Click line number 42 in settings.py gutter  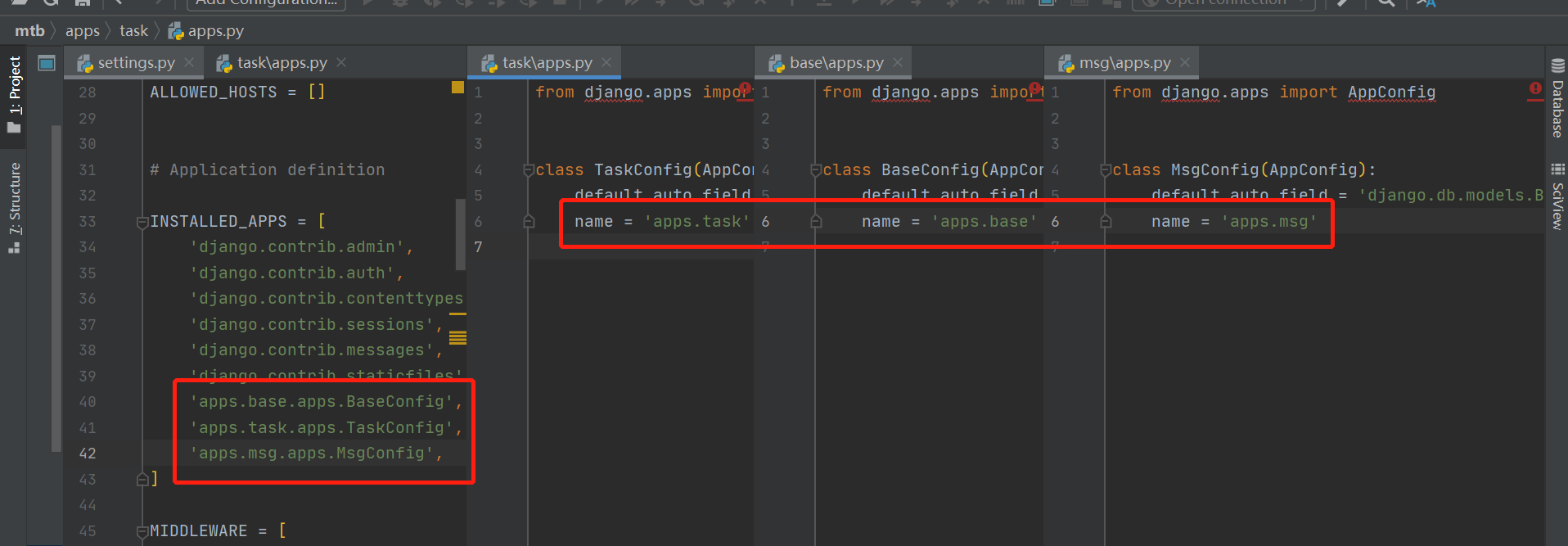click(x=88, y=453)
